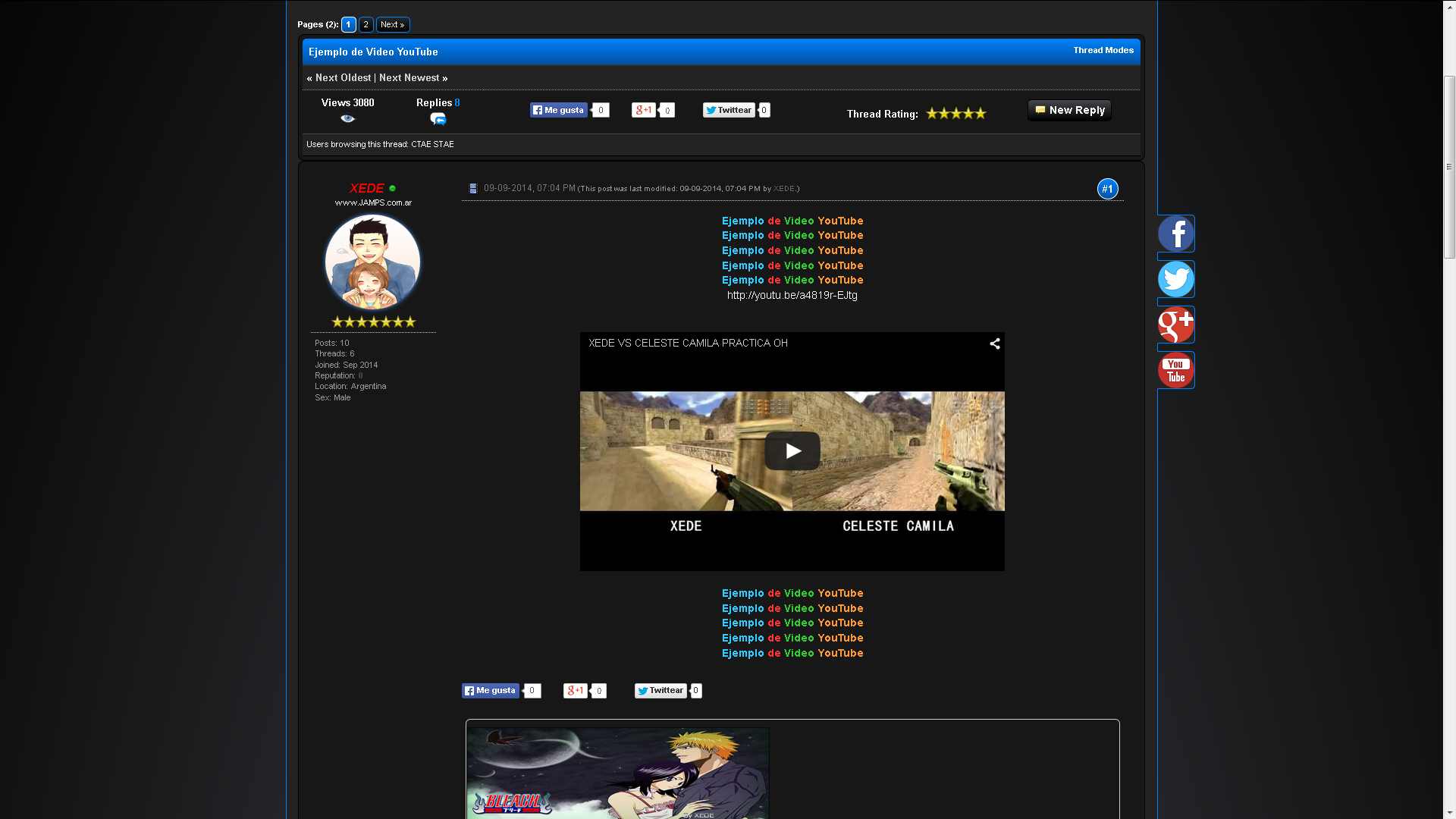Click the Next Oldest link
The image size is (1456, 819).
click(343, 78)
